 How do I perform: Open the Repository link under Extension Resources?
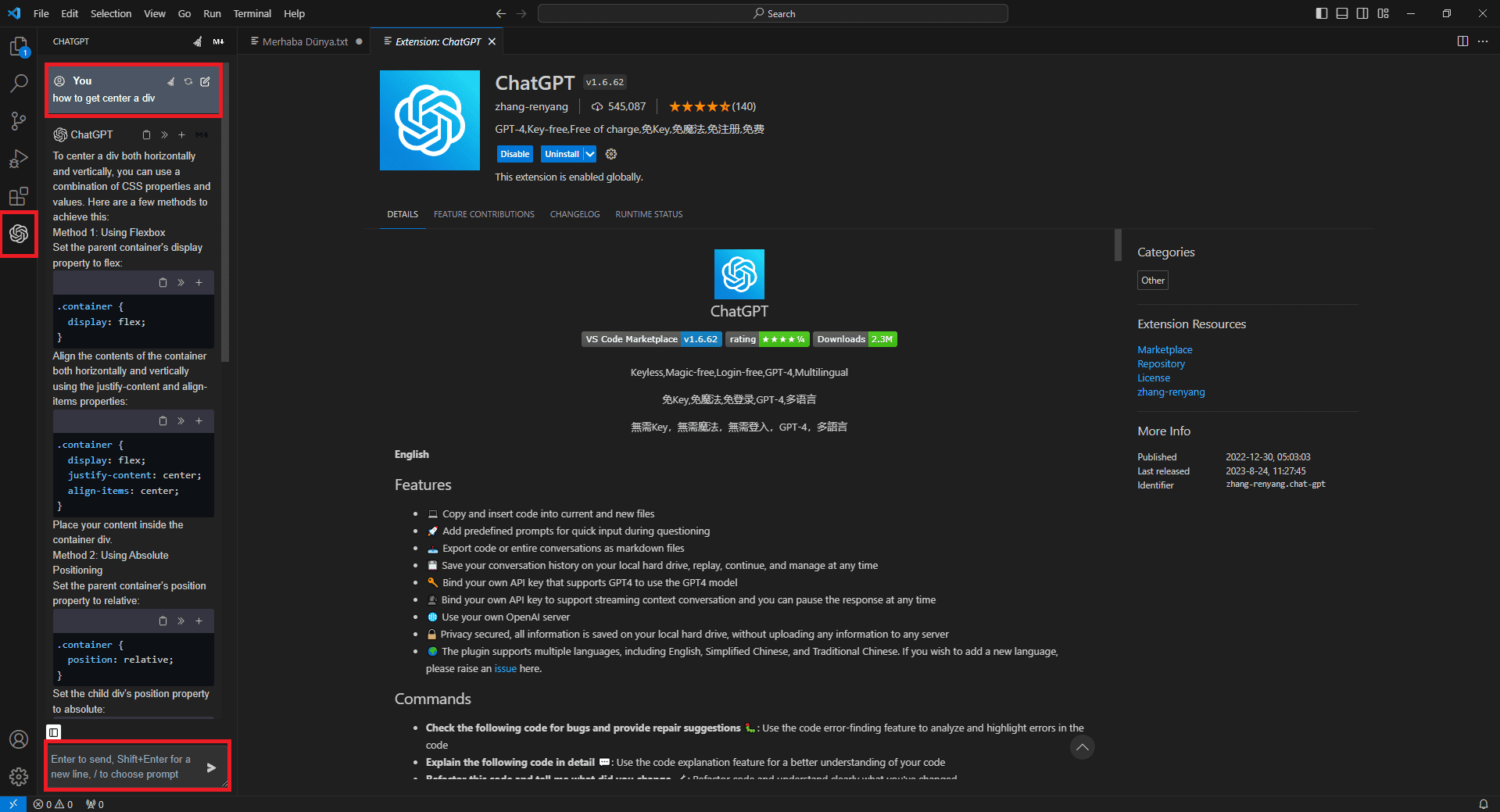[1161, 364]
